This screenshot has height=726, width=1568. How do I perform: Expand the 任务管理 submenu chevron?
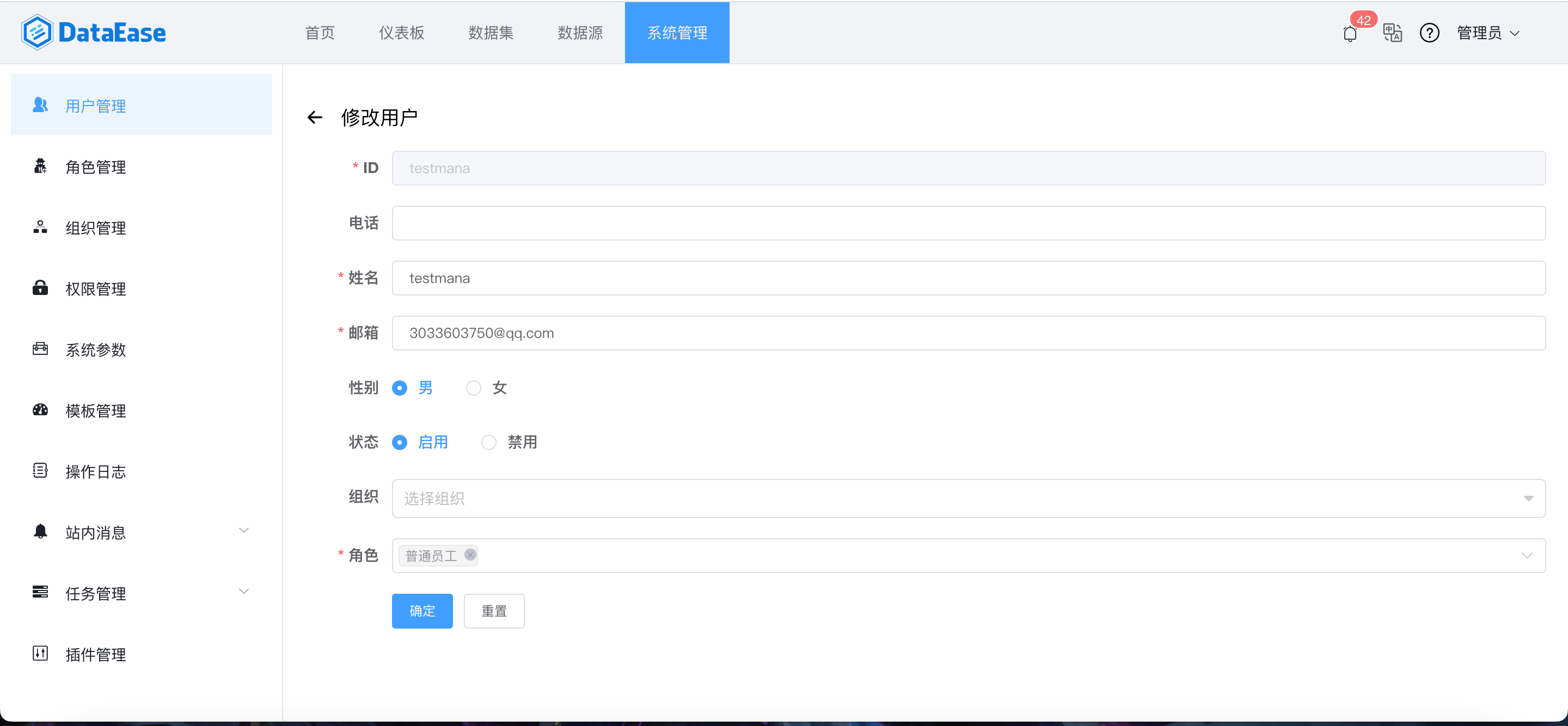[x=243, y=592]
